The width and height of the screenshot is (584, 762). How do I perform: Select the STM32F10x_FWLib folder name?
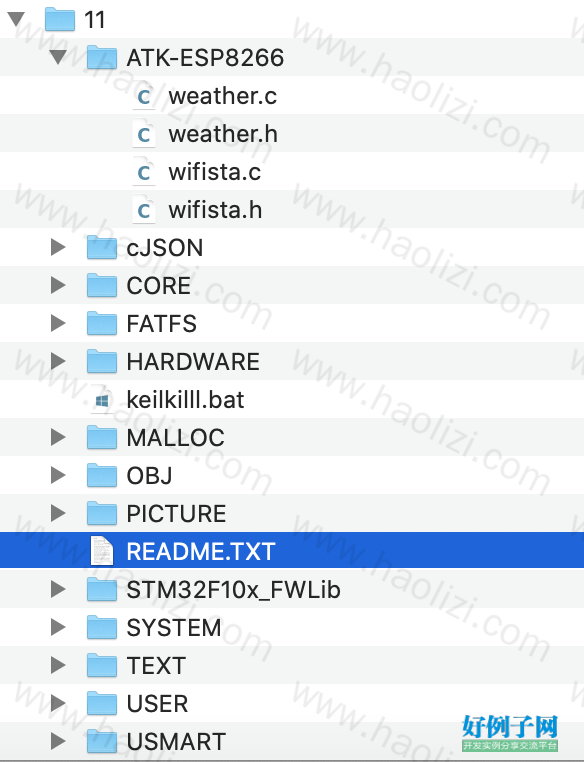click(233, 590)
